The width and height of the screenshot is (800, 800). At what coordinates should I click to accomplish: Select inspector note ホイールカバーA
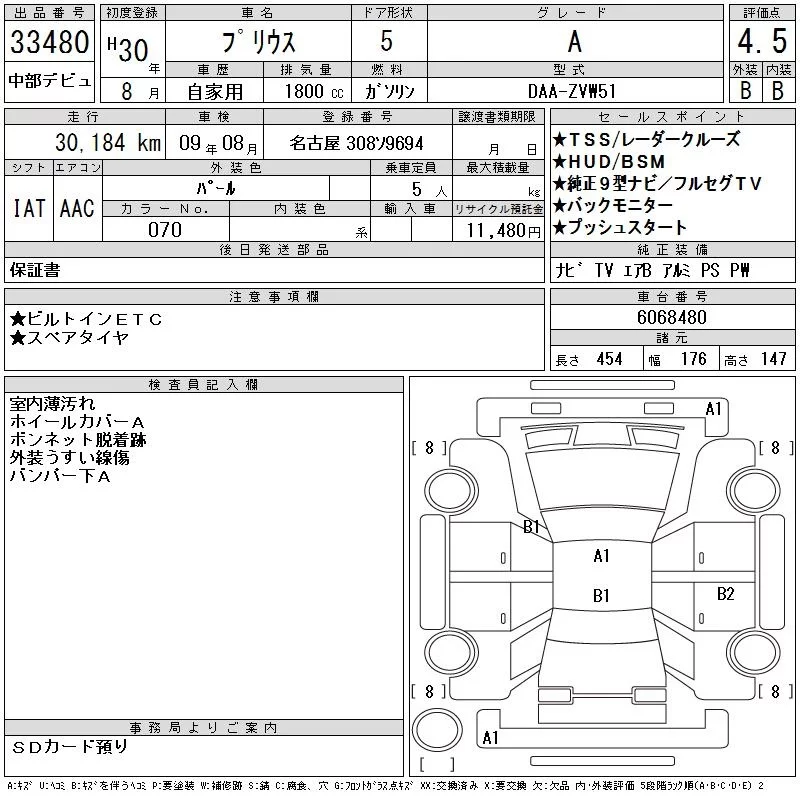click(x=77, y=422)
